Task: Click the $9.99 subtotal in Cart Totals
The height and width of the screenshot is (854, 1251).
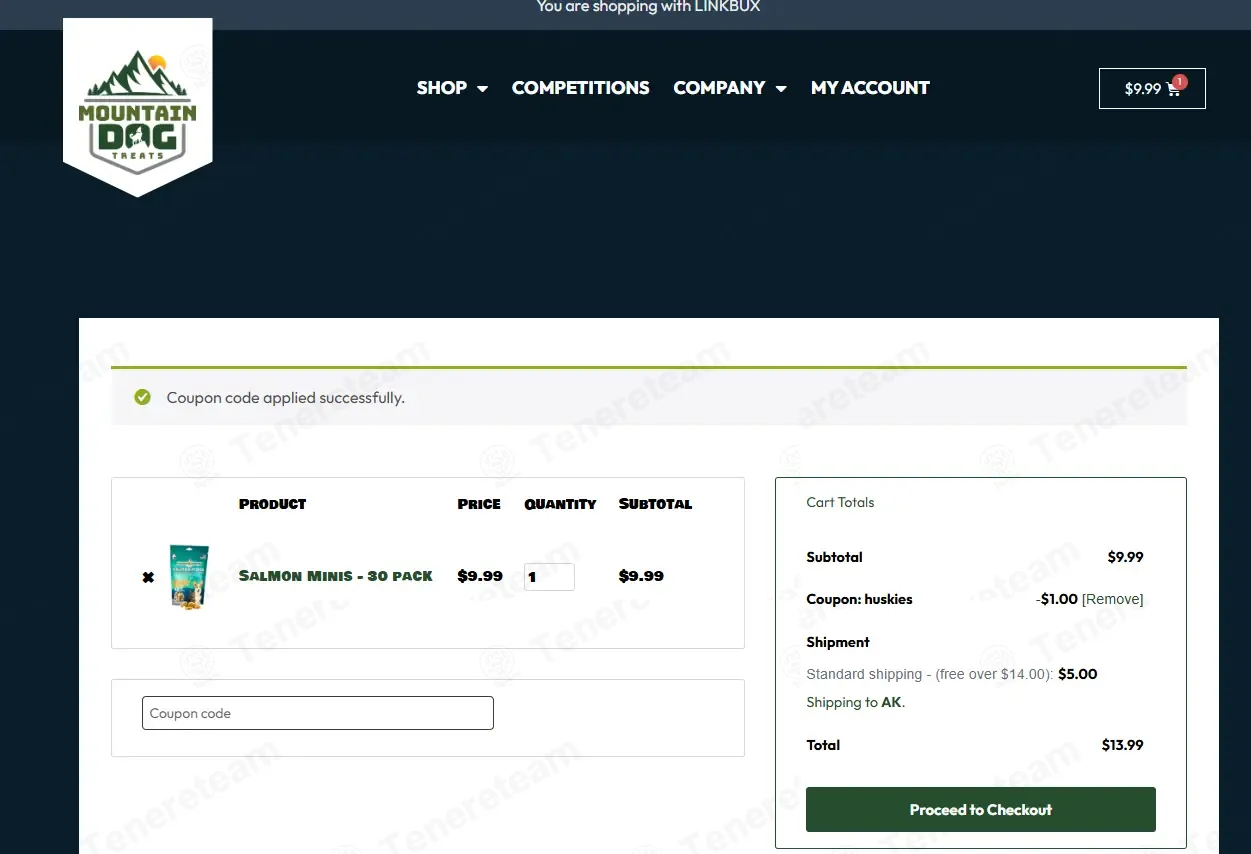Action: (x=1126, y=557)
